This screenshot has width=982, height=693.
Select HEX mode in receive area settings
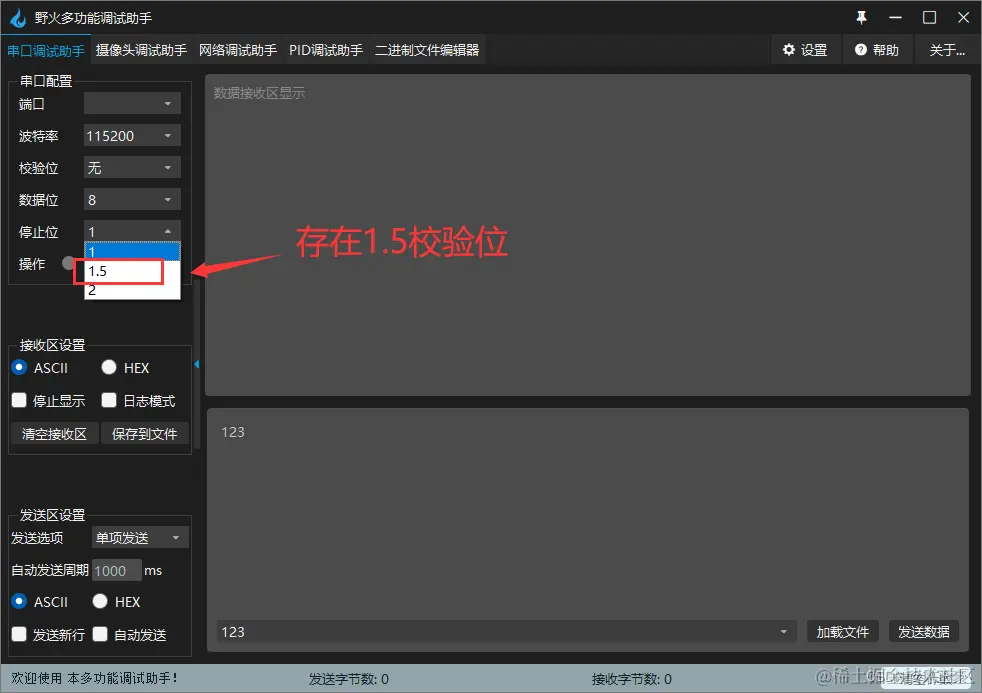pyautogui.click(x=109, y=367)
